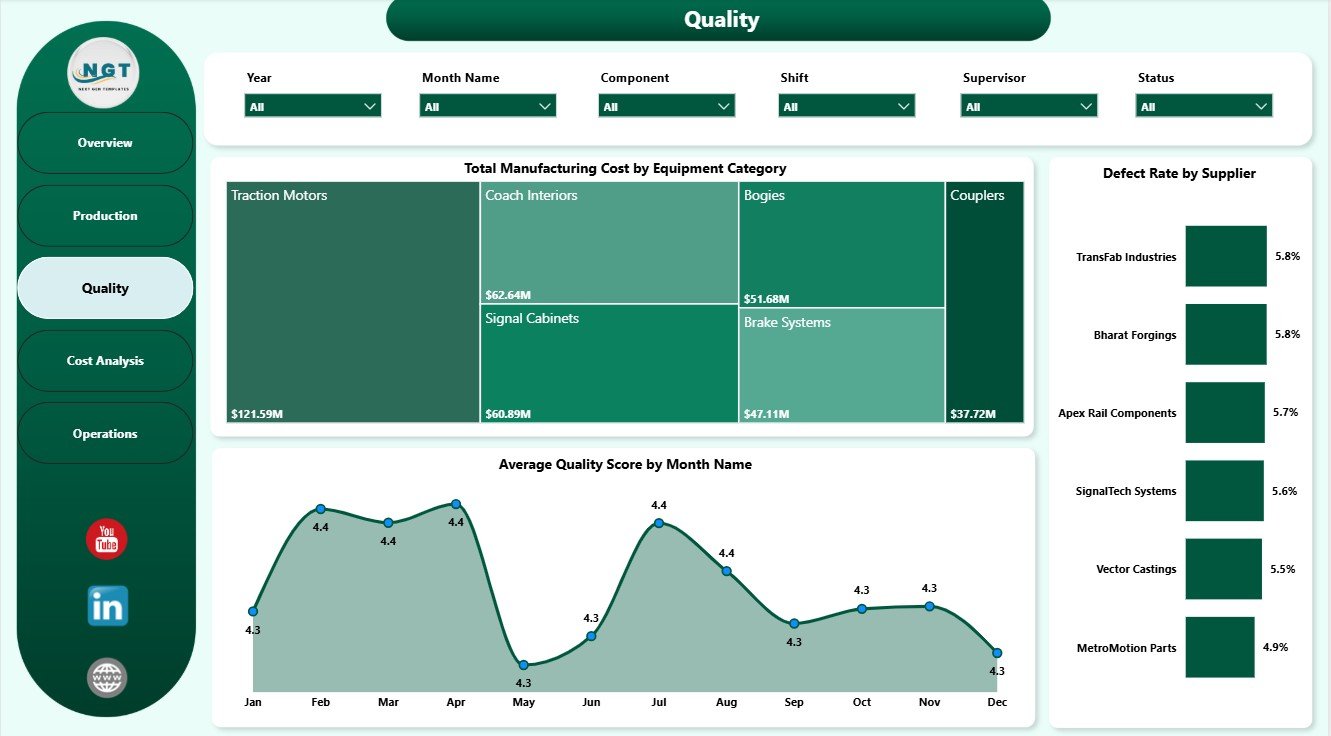Click the Apr data point marker
The height and width of the screenshot is (736, 1331).
pos(456,504)
